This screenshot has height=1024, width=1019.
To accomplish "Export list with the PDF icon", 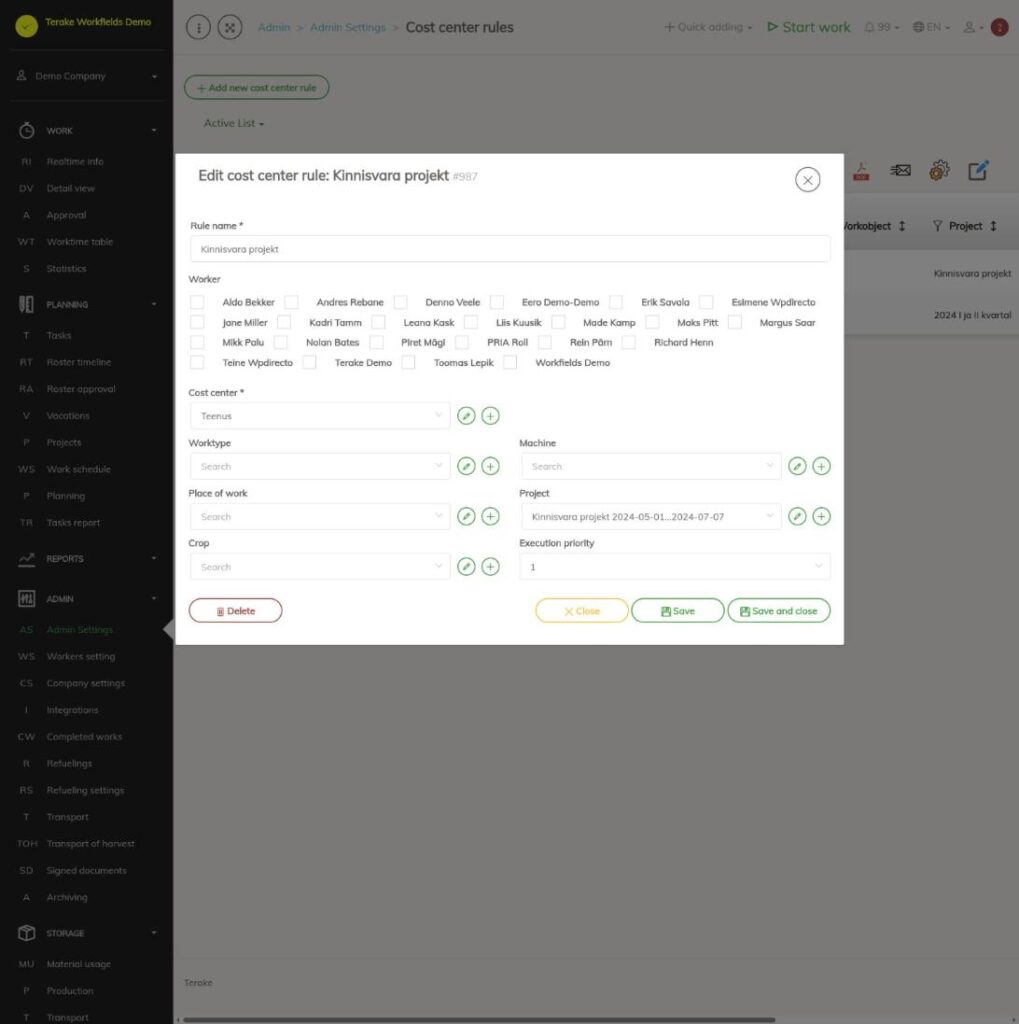I will (861, 171).
